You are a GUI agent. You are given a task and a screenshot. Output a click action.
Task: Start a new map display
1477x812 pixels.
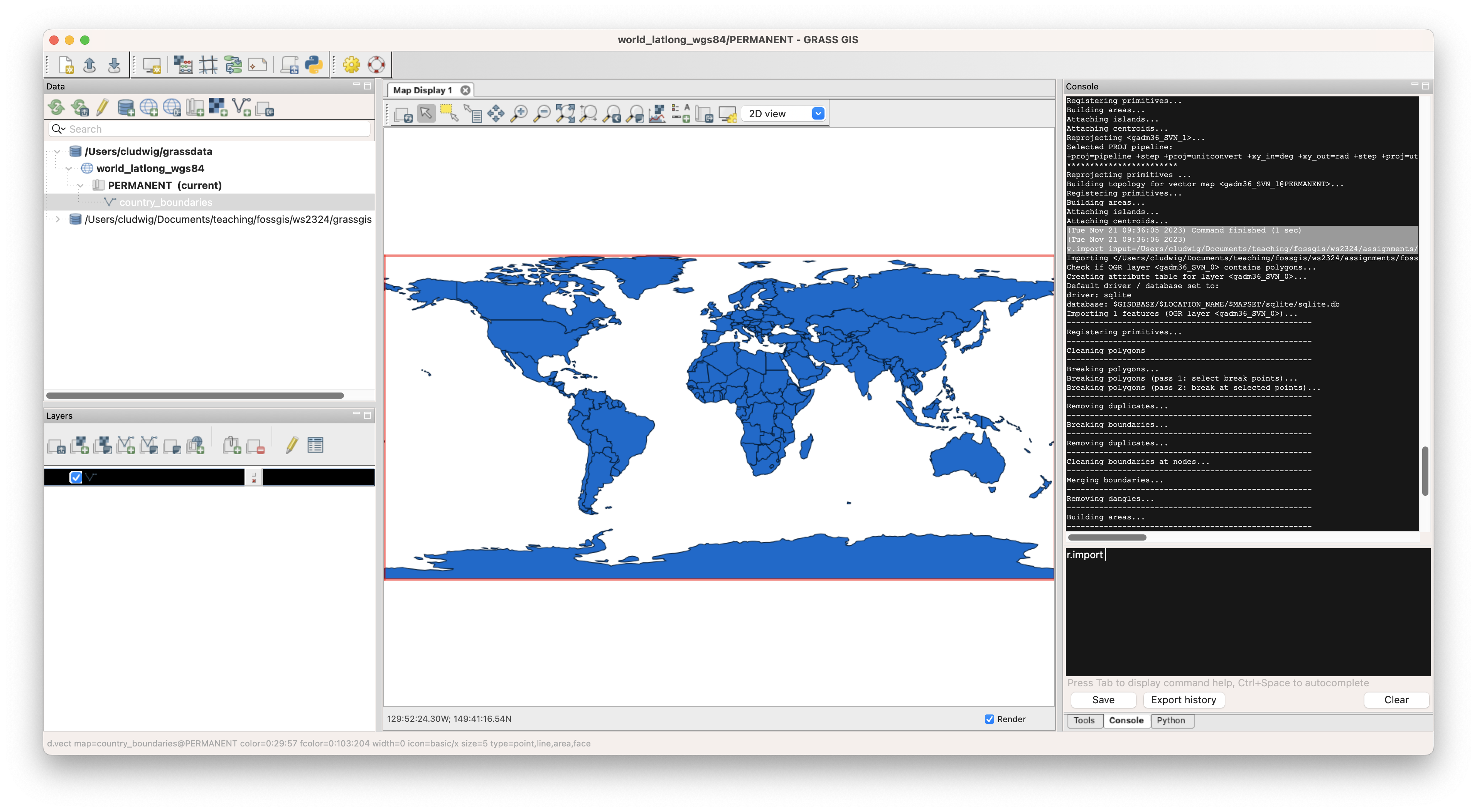[x=152, y=66]
